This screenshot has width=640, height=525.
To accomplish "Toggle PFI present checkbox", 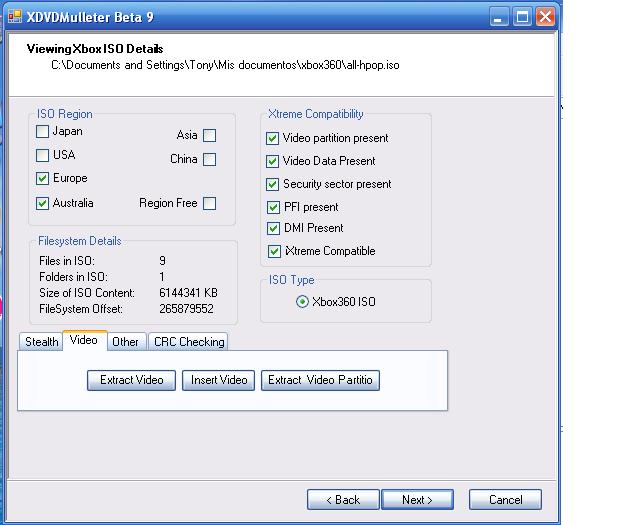I will coord(273,207).
